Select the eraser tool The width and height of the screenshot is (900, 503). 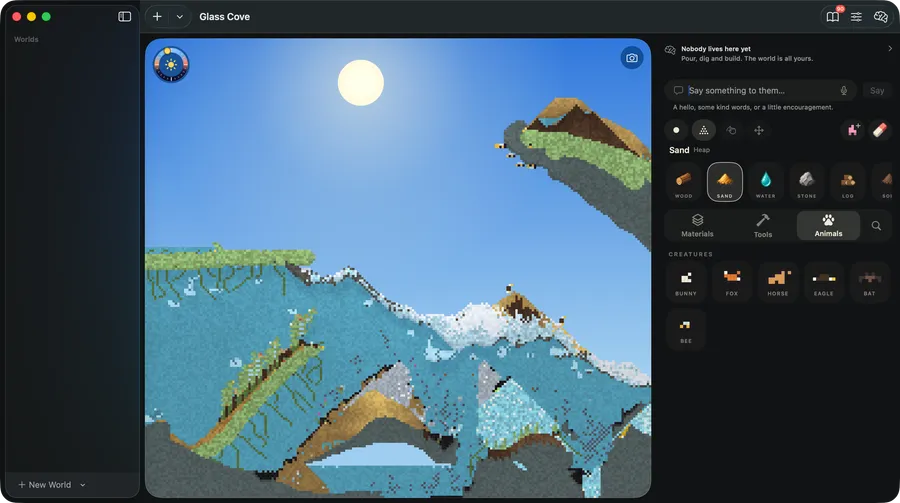[x=879, y=130]
